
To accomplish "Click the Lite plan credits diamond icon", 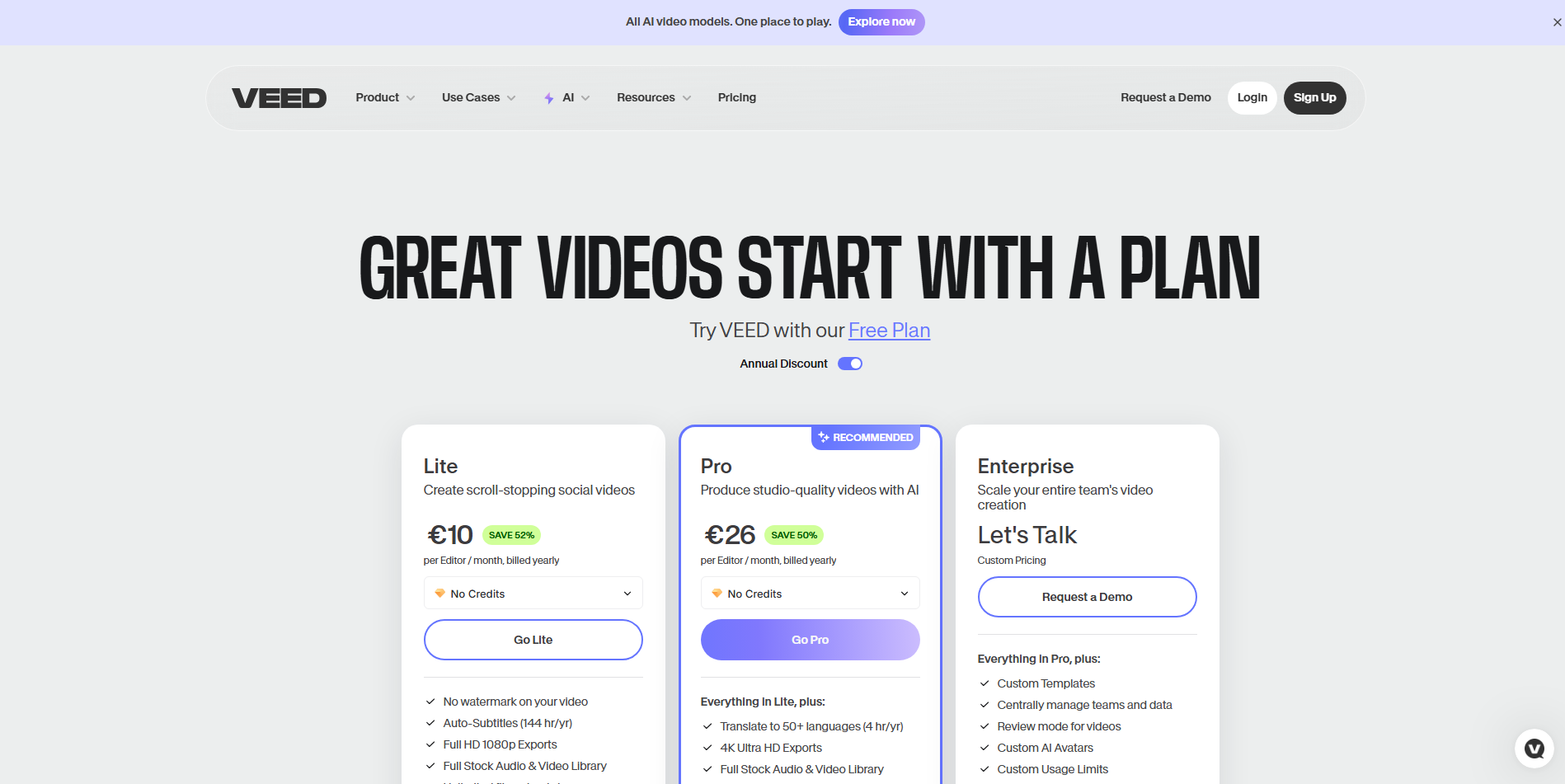I will (440, 594).
